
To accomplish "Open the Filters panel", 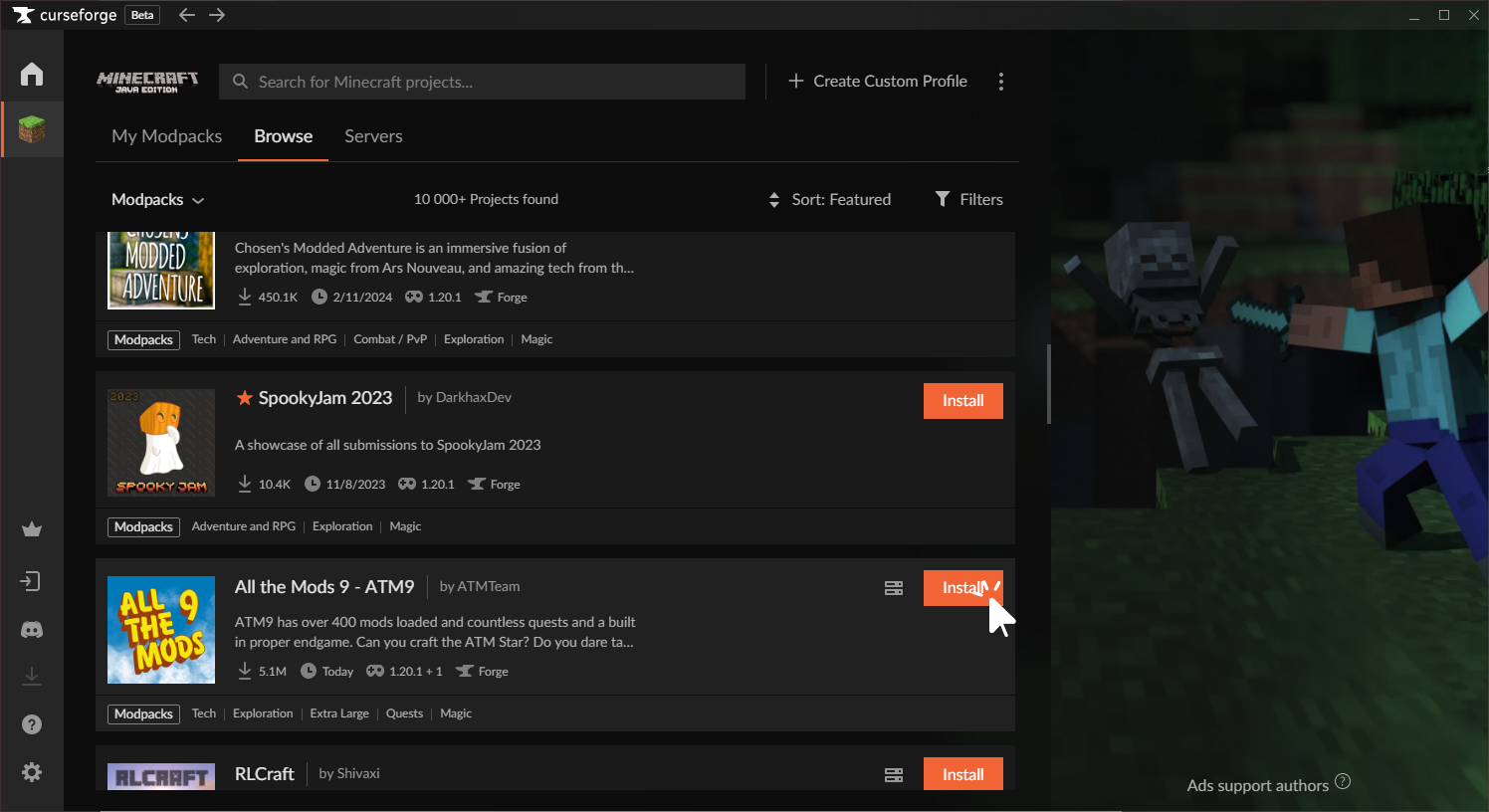I will click(x=969, y=199).
